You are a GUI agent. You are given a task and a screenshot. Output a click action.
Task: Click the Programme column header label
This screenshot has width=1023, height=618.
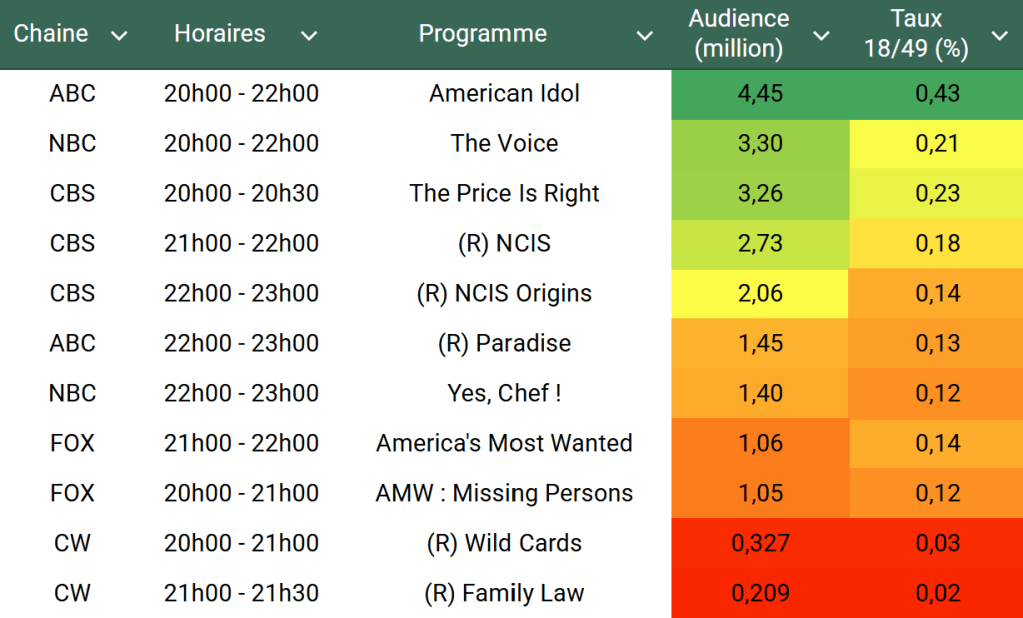[482, 34]
